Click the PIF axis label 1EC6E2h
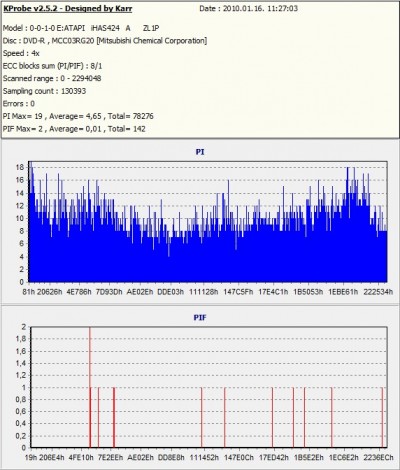The image size is (400, 470). click(344, 457)
